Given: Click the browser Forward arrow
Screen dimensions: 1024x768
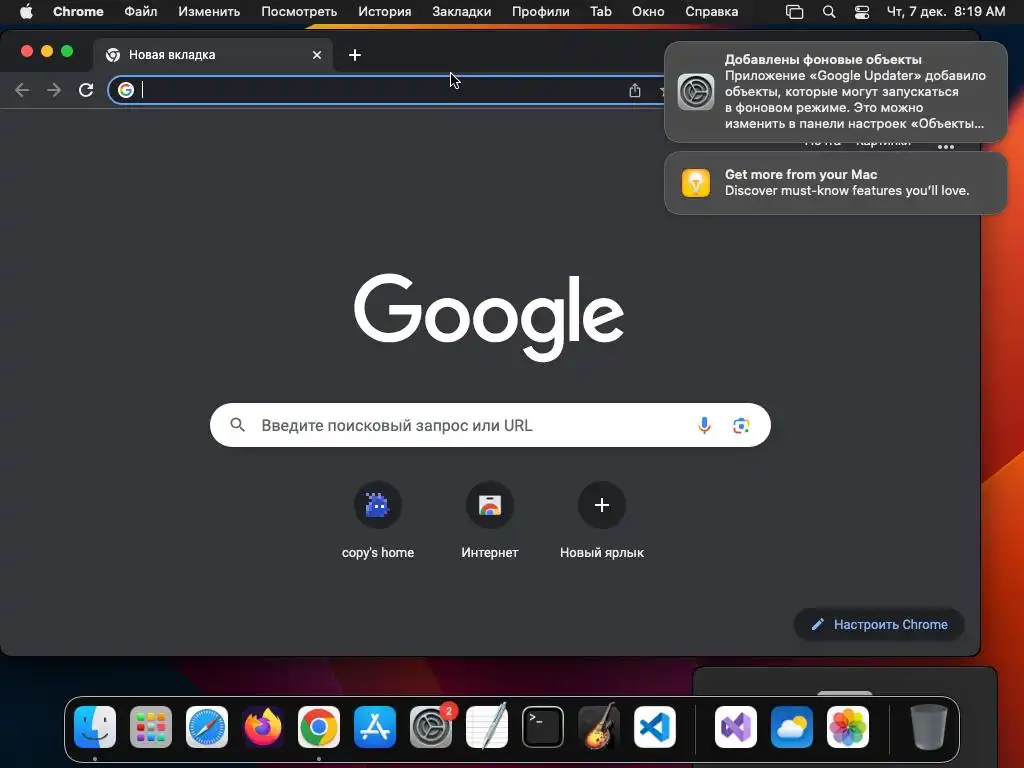Looking at the screenshot, I should pyautogui.click(x=54, y=90).
